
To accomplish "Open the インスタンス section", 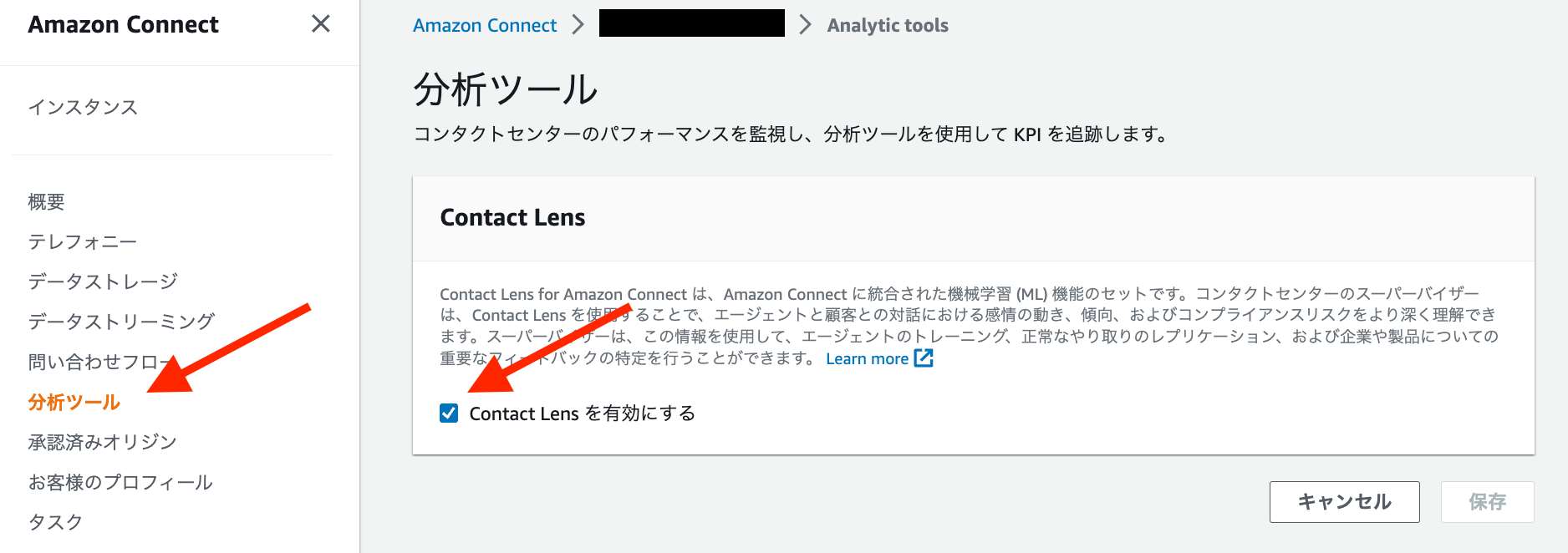I will [x=83, y=107].
